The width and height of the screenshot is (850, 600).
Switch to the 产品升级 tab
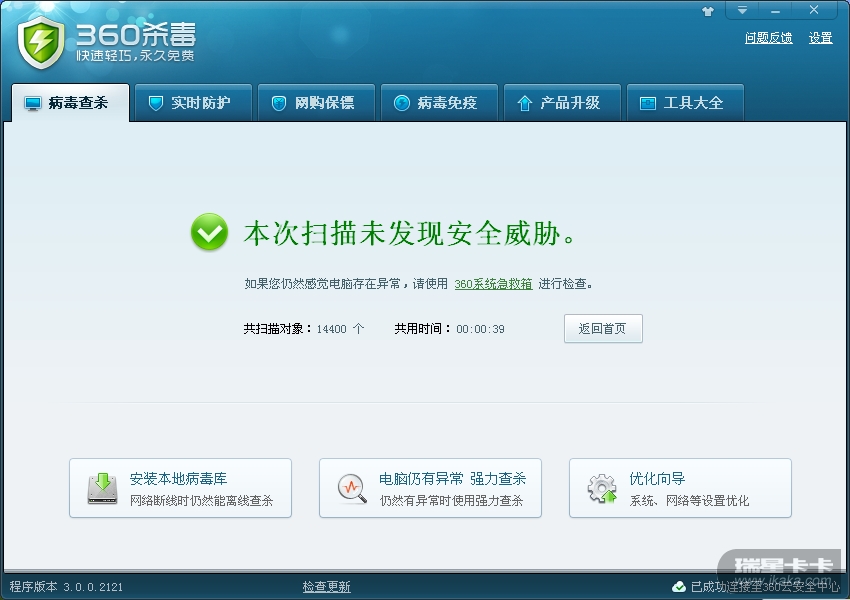(562, 103)
